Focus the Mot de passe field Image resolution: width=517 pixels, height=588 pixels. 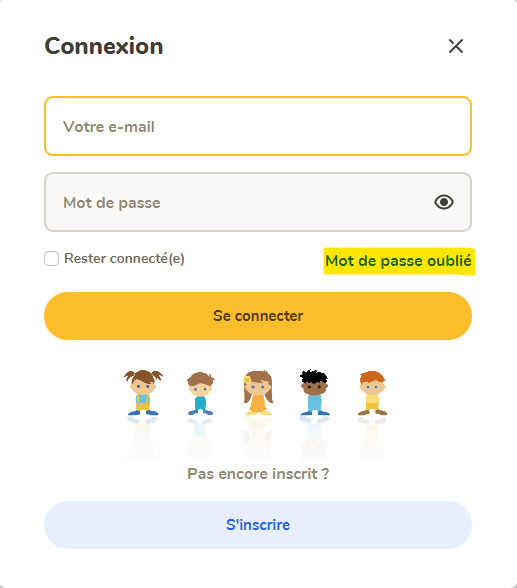[258, 202]
